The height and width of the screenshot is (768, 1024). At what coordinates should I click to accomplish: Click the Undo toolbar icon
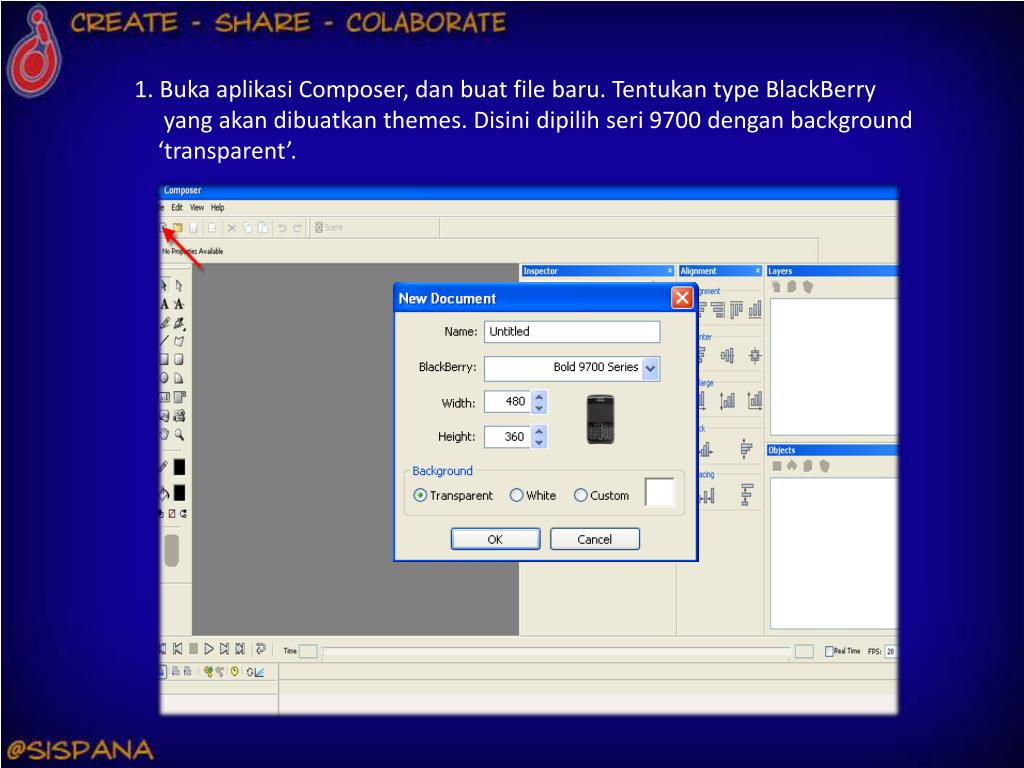(282, 228)
